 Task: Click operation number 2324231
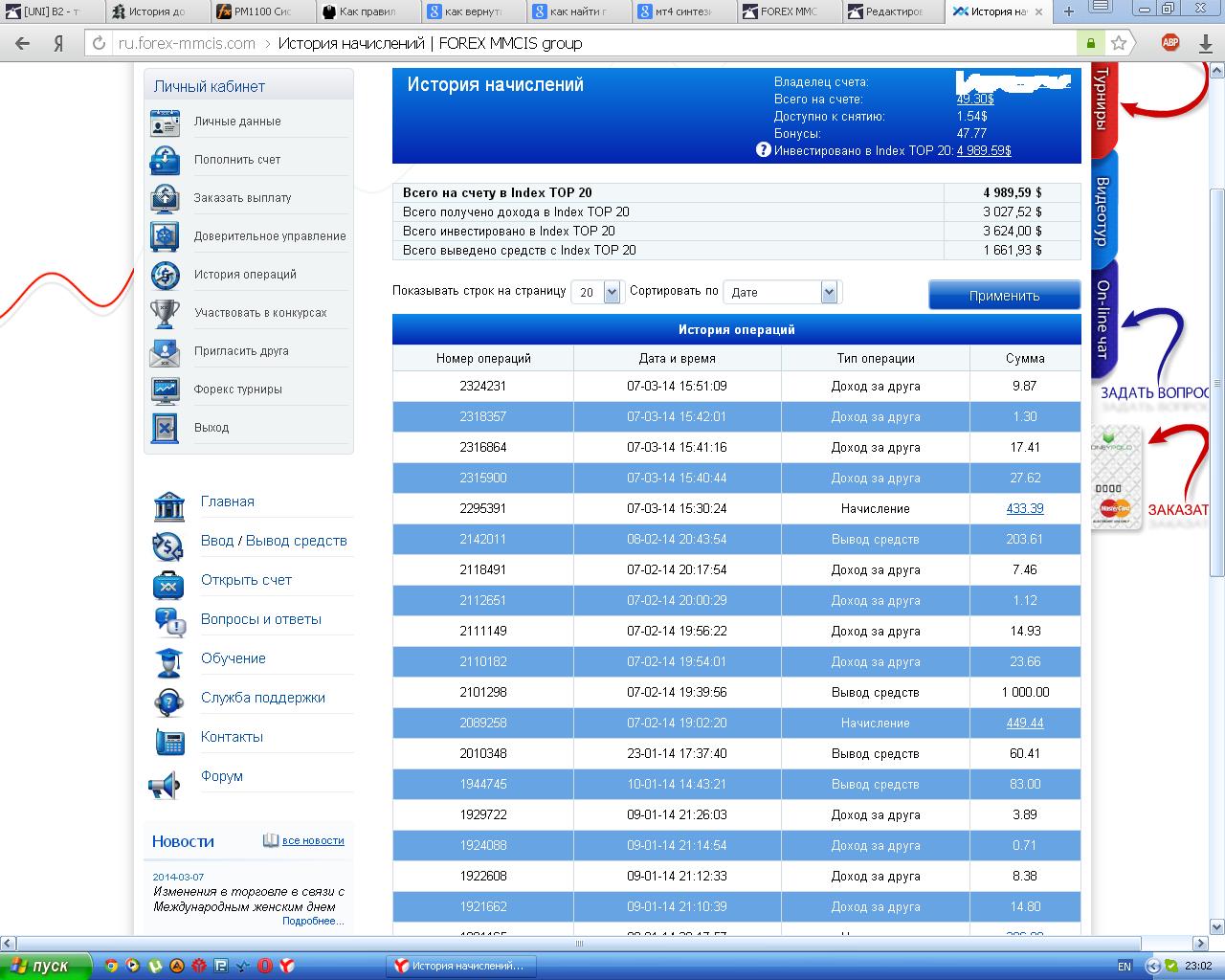(x=483, y=386)
